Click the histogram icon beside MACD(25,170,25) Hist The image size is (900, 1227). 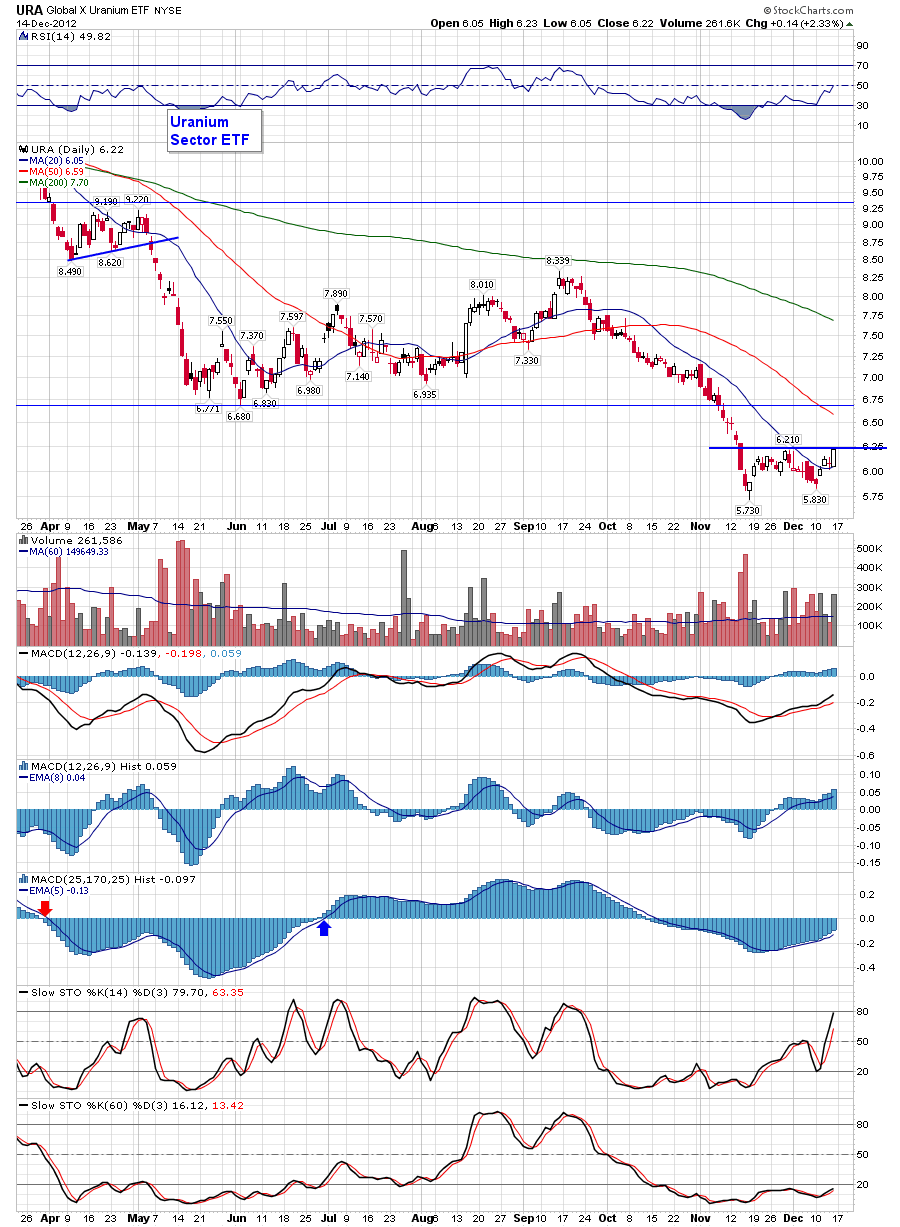pos(22,879)
